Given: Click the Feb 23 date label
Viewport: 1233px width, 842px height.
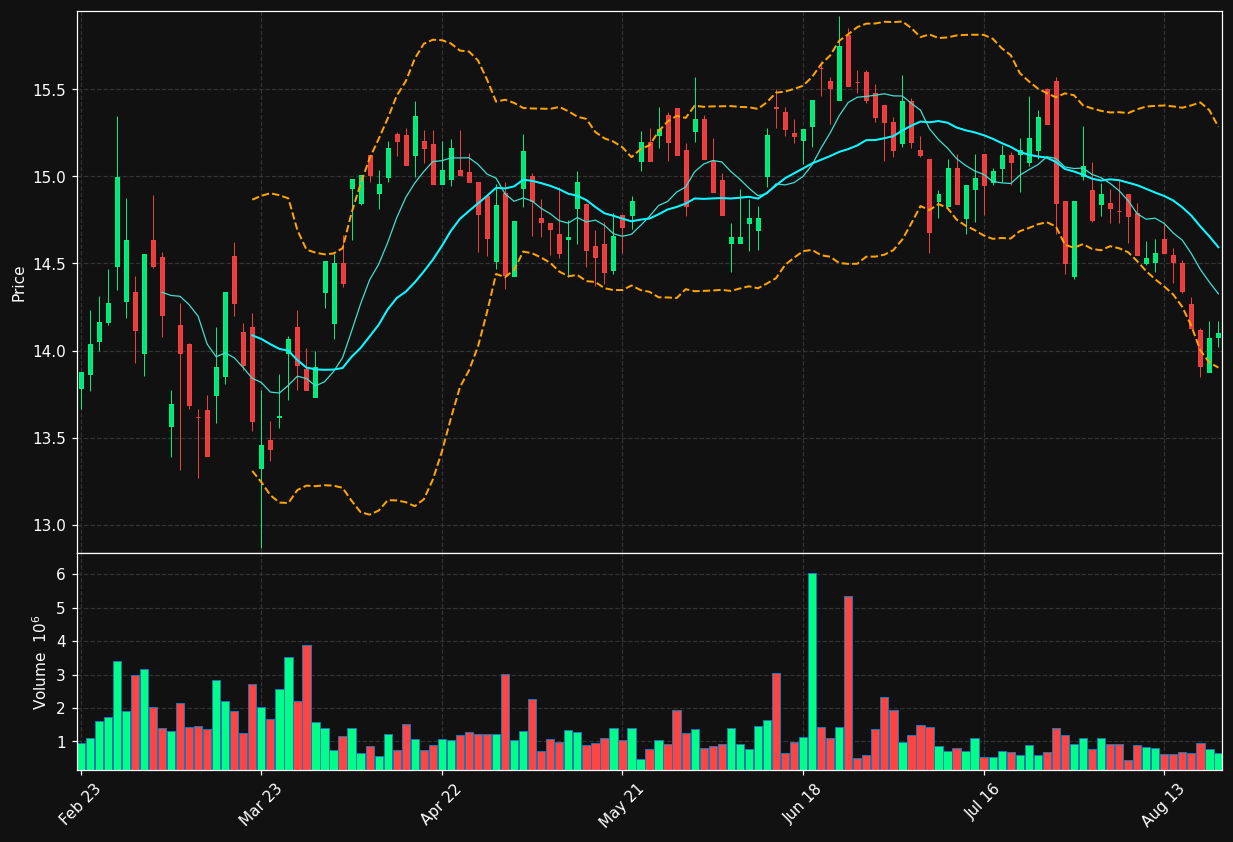Looking at the screenshot, I should click(80, 805).
